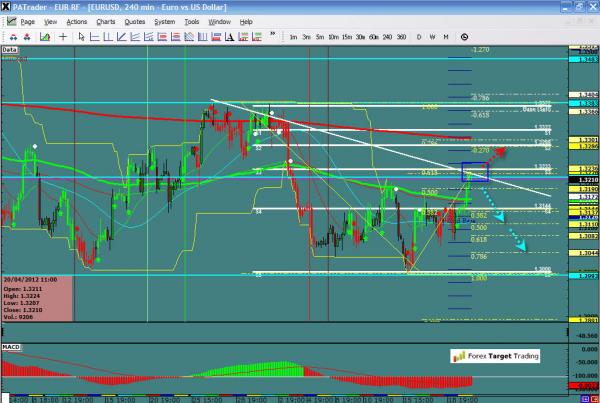Click the horizontal line drawing tool
600x403 pixels.
[x=92, y=37]
